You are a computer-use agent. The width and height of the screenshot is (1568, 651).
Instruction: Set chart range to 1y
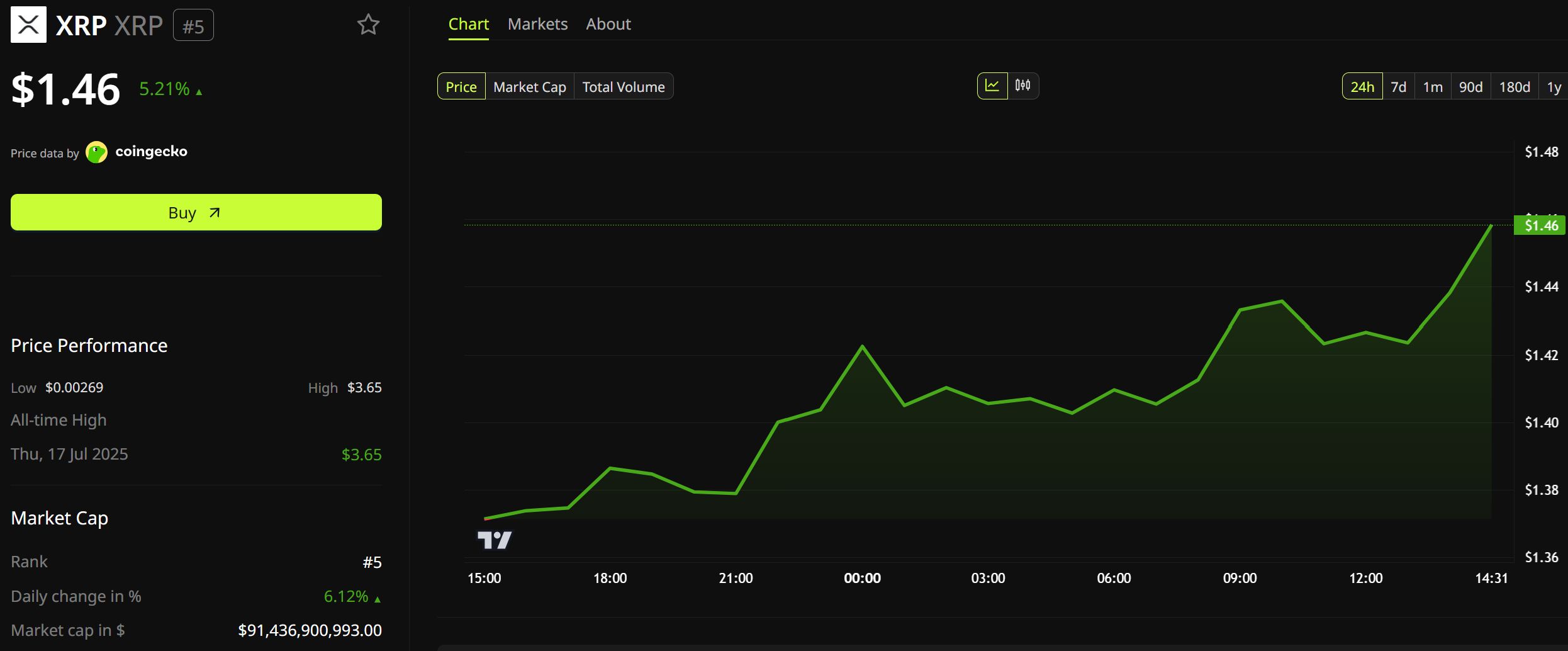click(x=1554, y=86)
